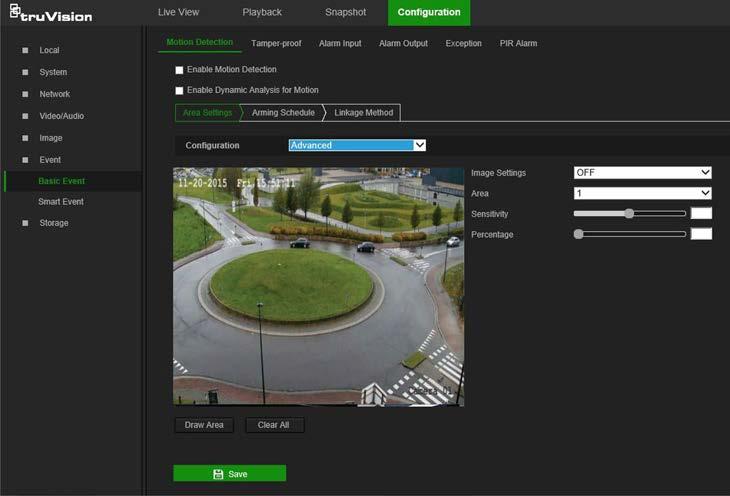Click the camera preview image
730x496 pixels.
(x=318, y=286)
